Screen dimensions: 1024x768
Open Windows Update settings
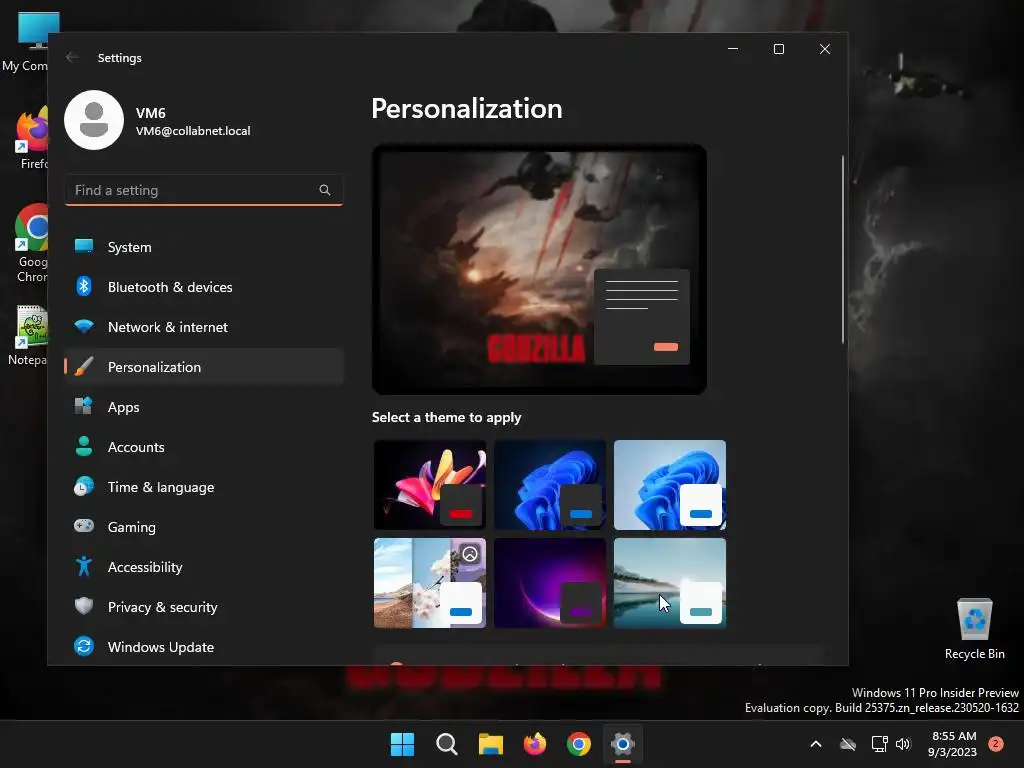pyautogui.click(x=204, y=647)
